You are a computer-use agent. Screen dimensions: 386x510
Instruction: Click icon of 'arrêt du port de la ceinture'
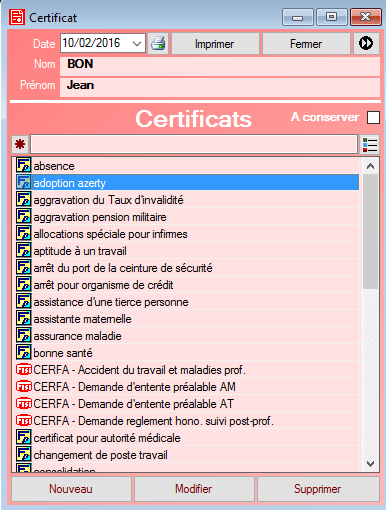pyautogui.click(x=23, y=267)
